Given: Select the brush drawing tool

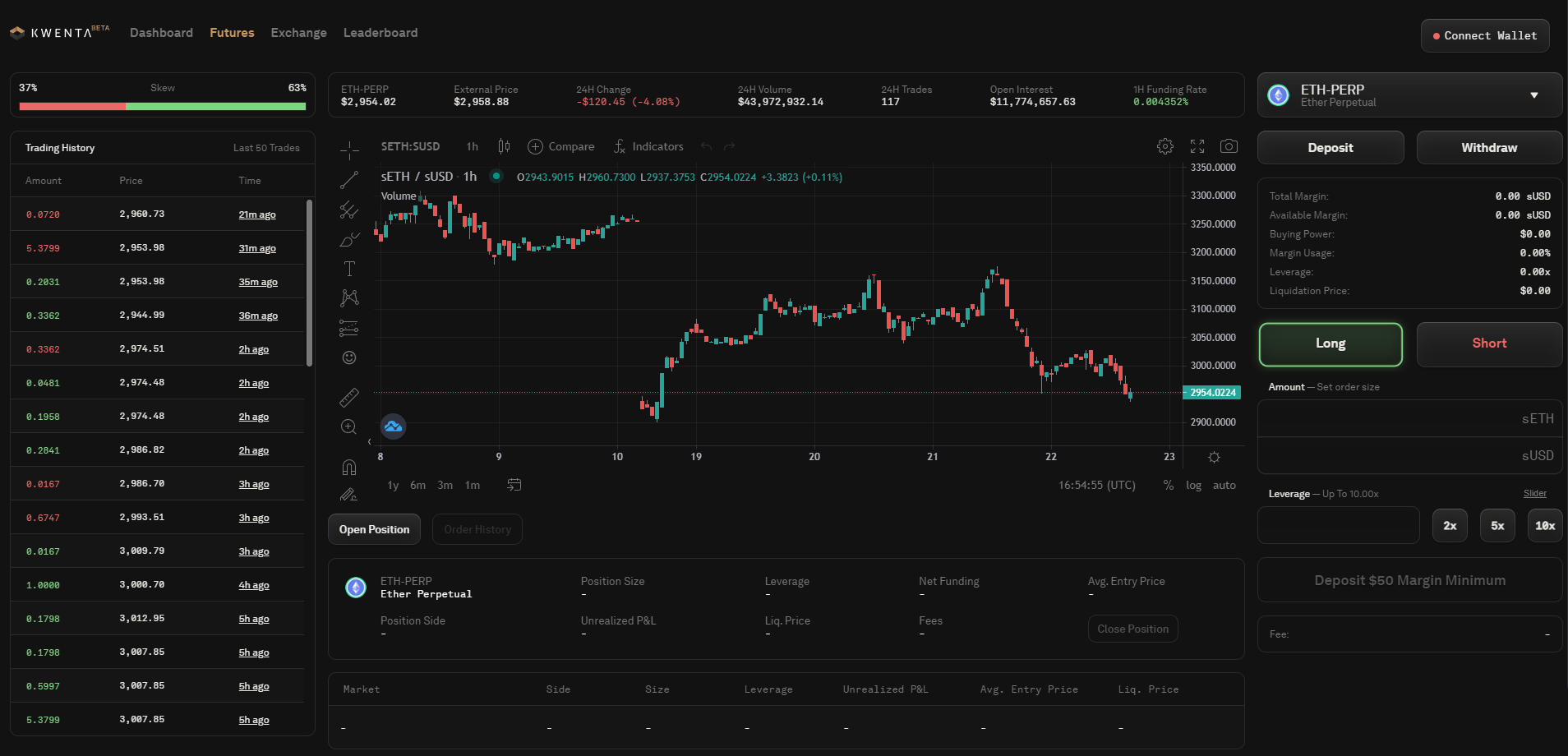Looking at the screenshot, I should coord(349,239).
